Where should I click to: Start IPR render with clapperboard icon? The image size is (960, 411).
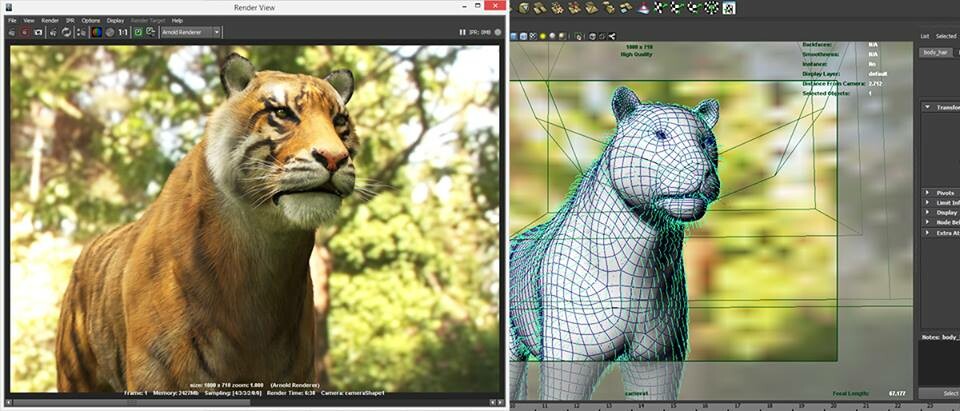(53, 32)
